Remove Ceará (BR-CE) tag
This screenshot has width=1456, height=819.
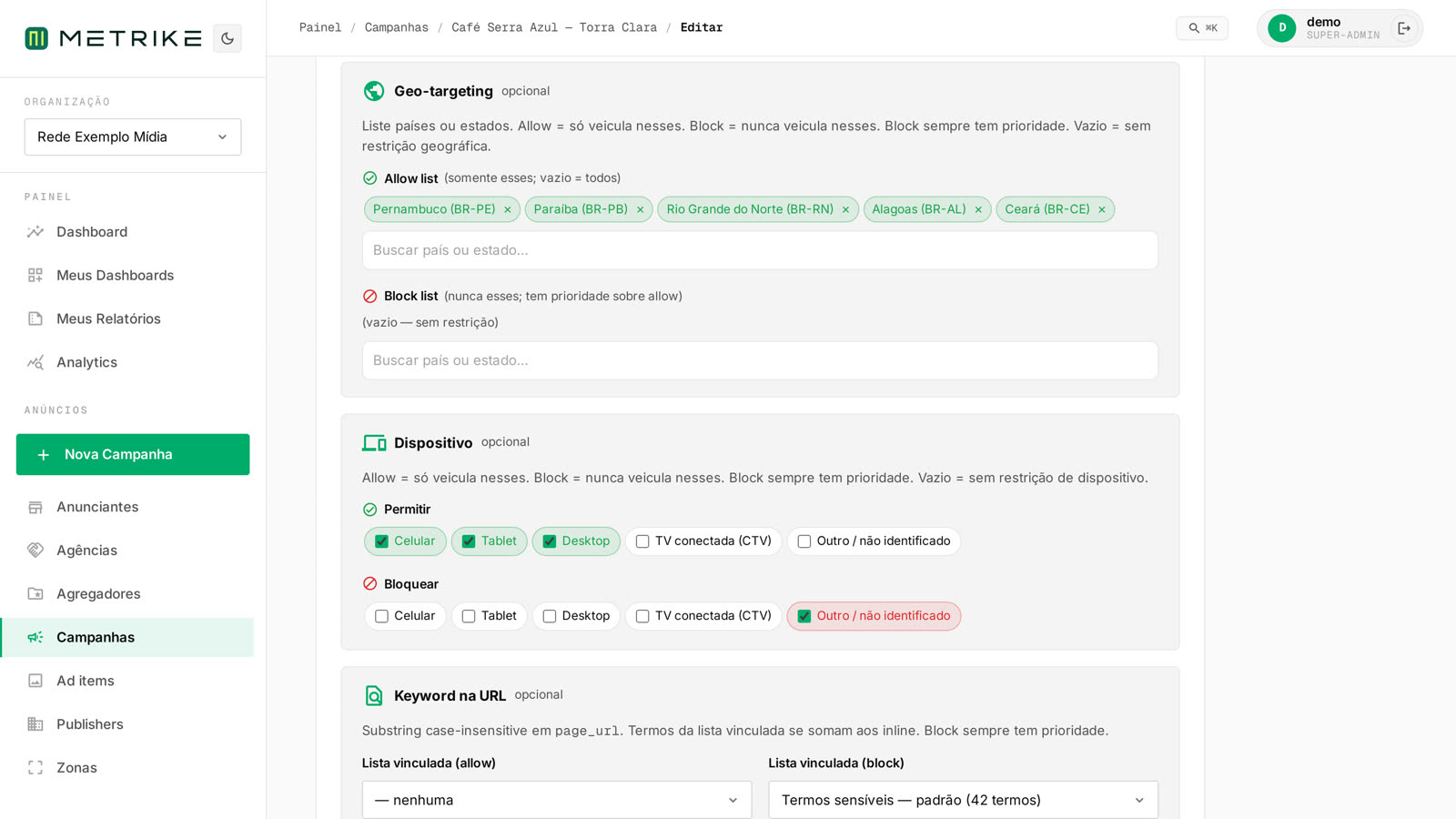[1102, 210]
